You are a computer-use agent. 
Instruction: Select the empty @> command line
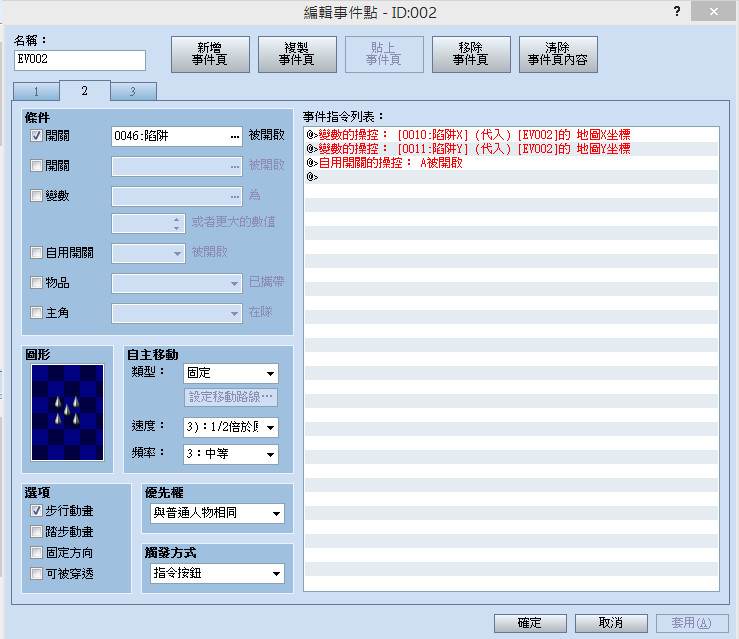pyautogui.click(x=511, y=177)
